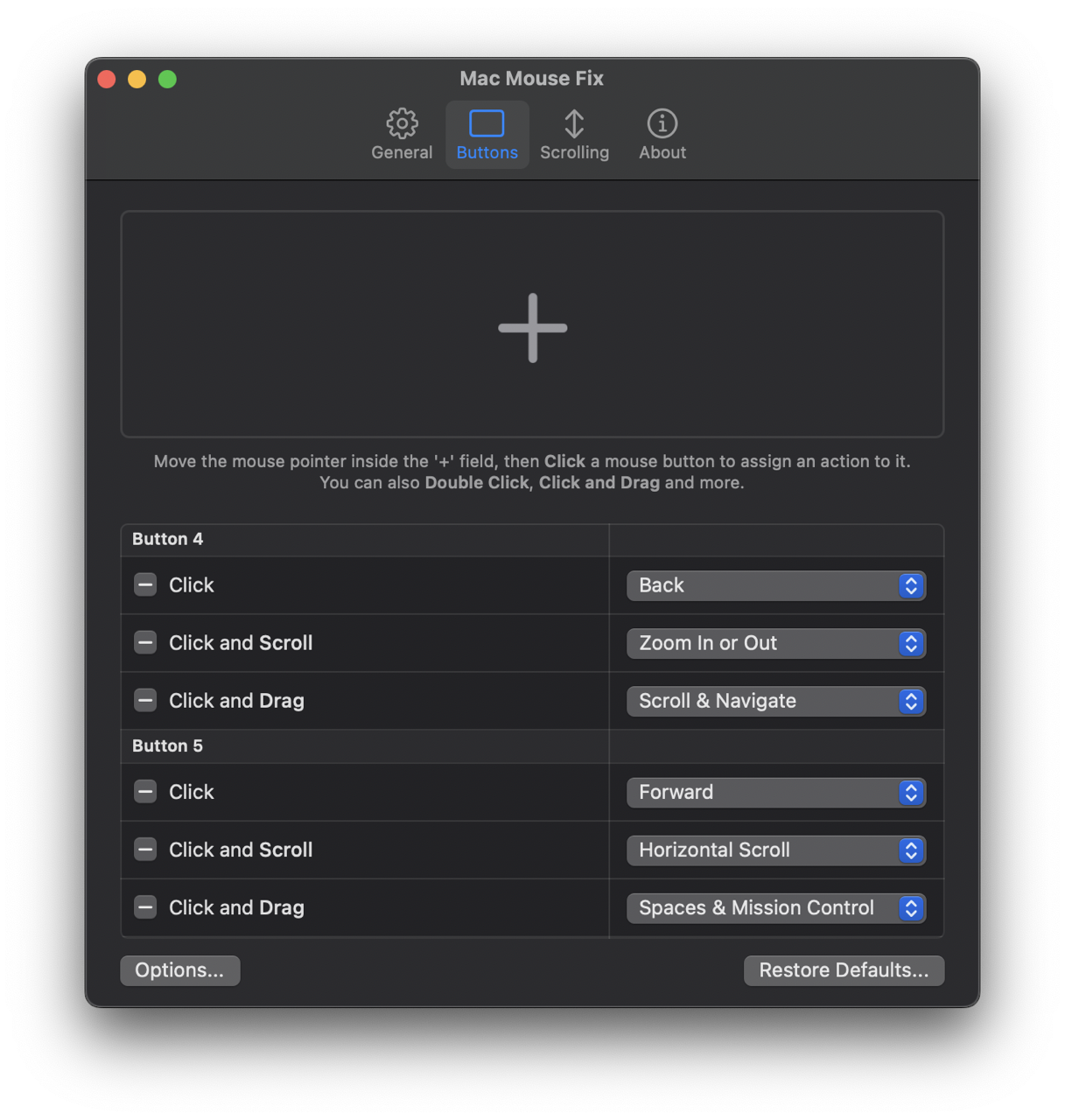Open the General tab
Viewport: 1065px width, 1120px height.
click(402, 135)
